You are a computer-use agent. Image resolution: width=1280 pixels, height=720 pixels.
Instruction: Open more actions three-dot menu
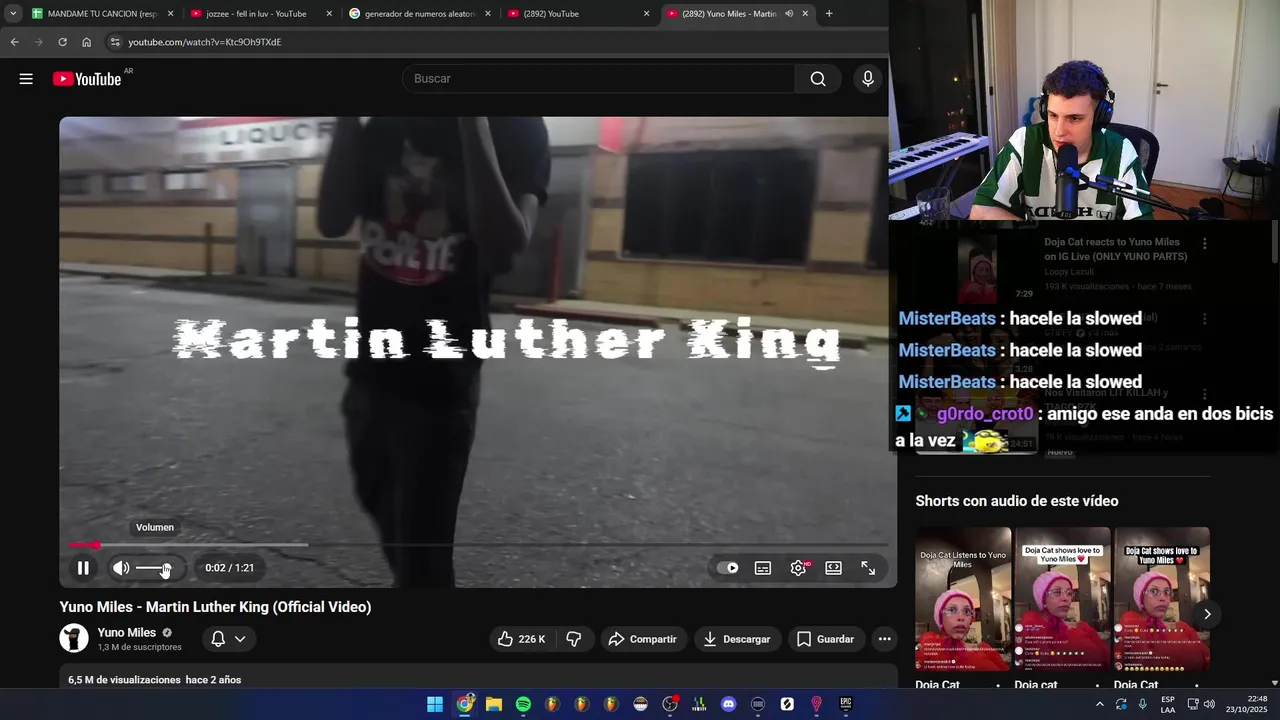(x=884, y=639)
